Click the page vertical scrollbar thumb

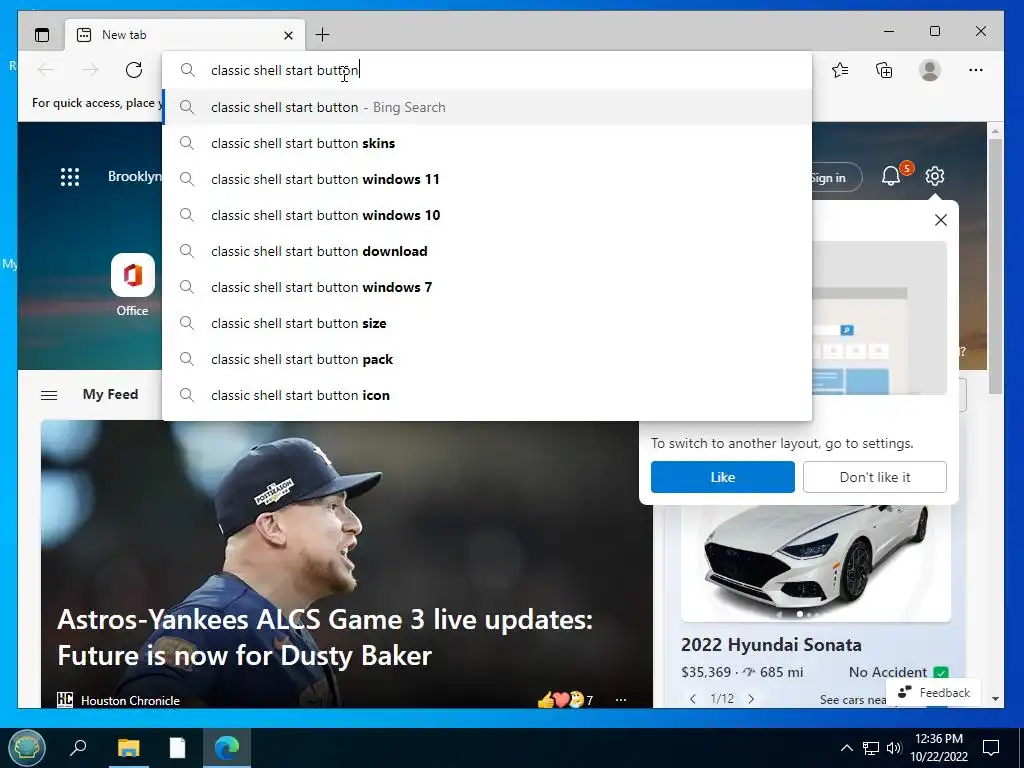tap(995, 266)
